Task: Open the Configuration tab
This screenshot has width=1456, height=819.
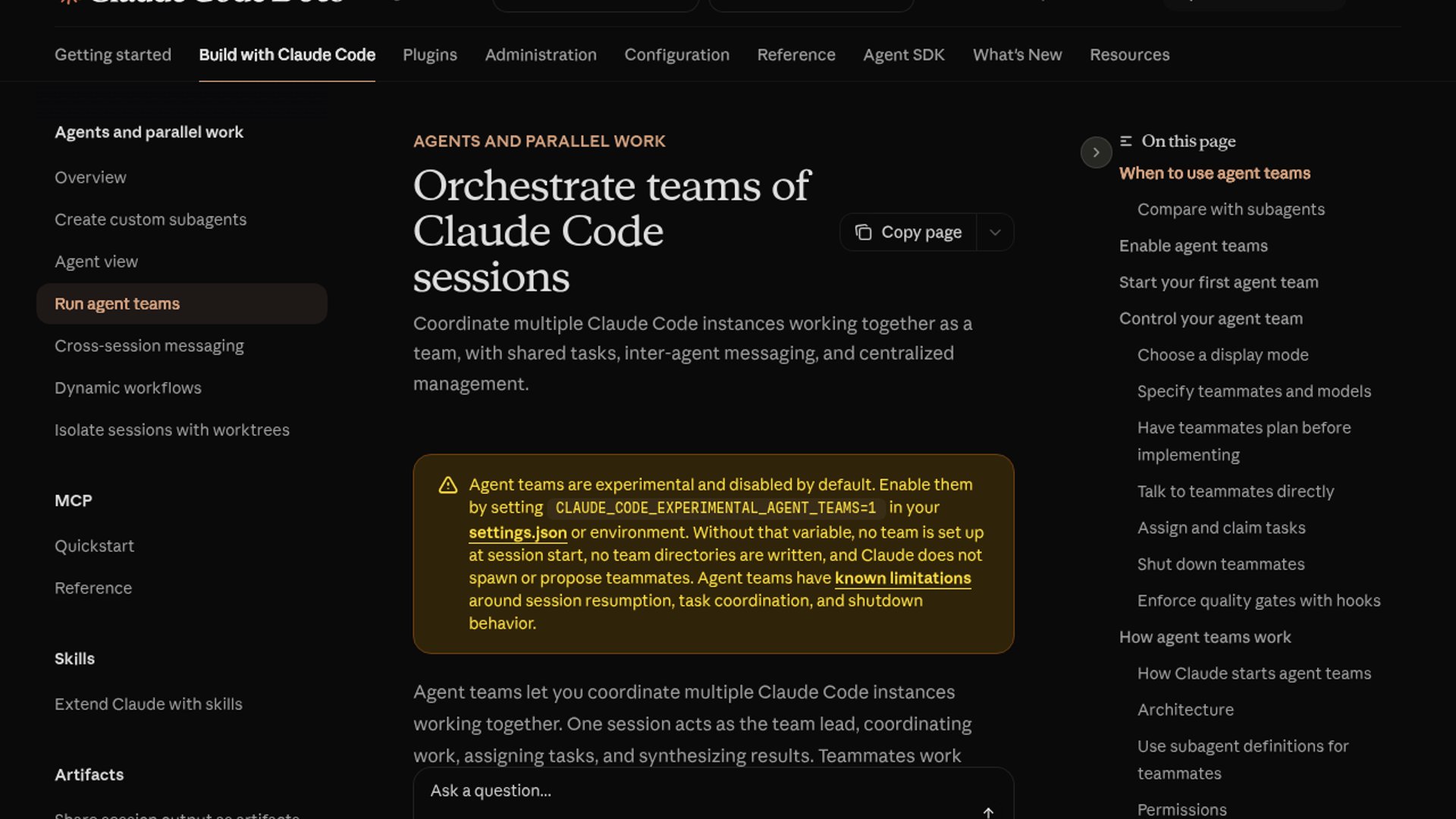Action: [676, 55]
